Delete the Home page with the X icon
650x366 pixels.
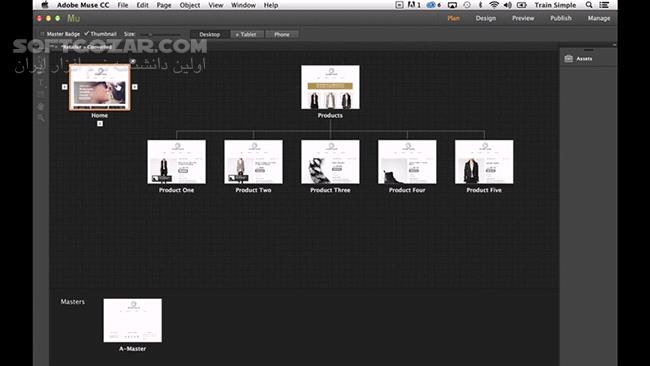tap(133, 61)
